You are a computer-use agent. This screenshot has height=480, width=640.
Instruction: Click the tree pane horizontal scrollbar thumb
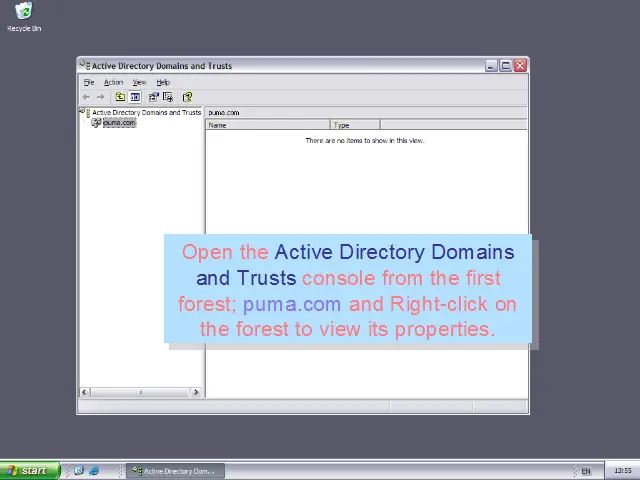click(x=140, y=392)
